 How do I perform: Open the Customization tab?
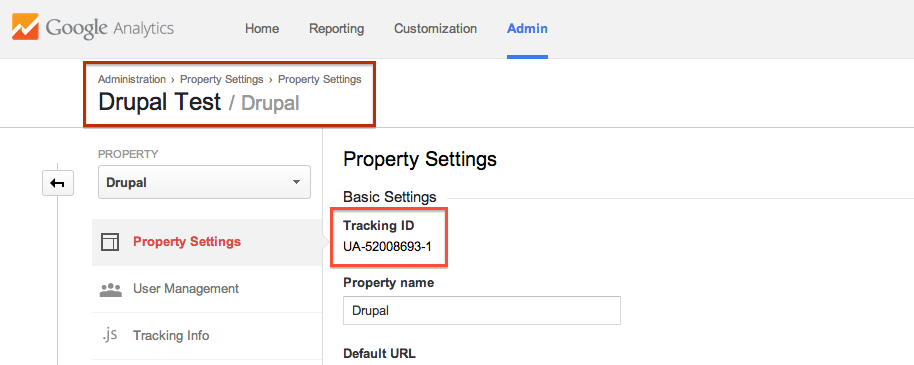pos(435,29)
